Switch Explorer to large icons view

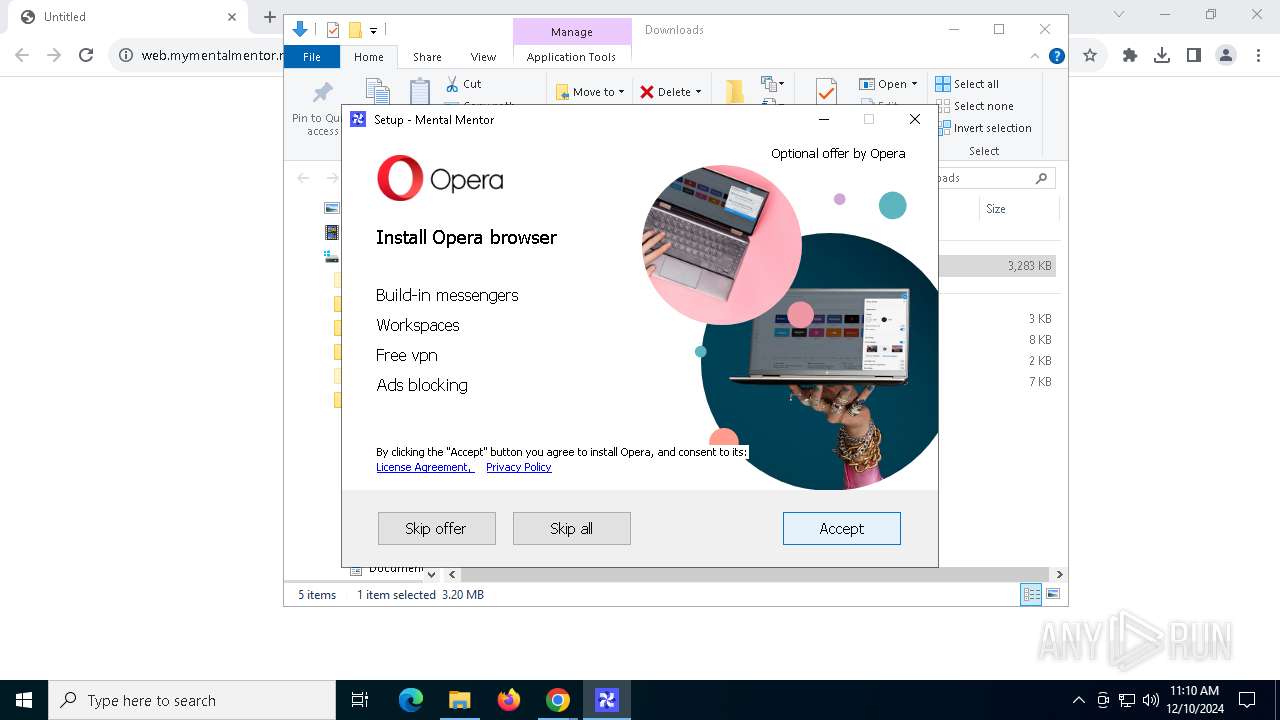click(x=1052, y=594)
